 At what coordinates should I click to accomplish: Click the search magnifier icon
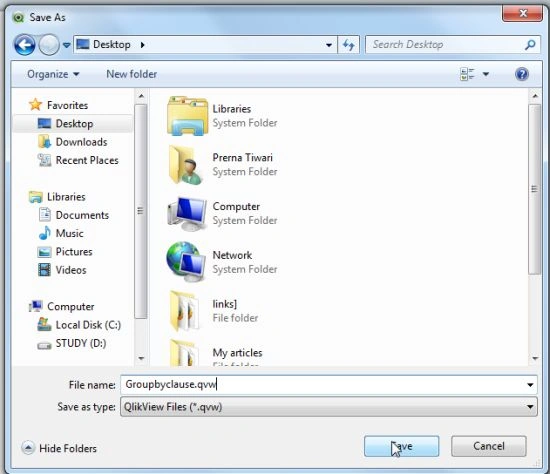click(530, 45)
